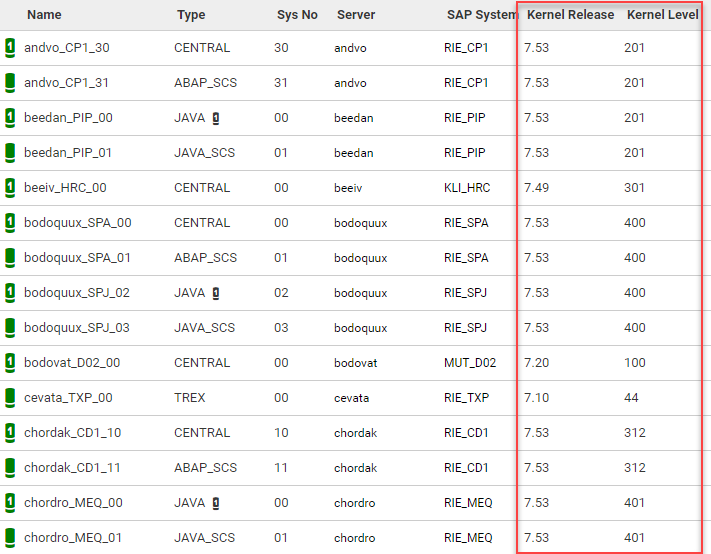The width and height of the screenshot is (711, 554).
Task: Click the green status icon for andvo_CP1_31
Action: (x=10, y=83)
